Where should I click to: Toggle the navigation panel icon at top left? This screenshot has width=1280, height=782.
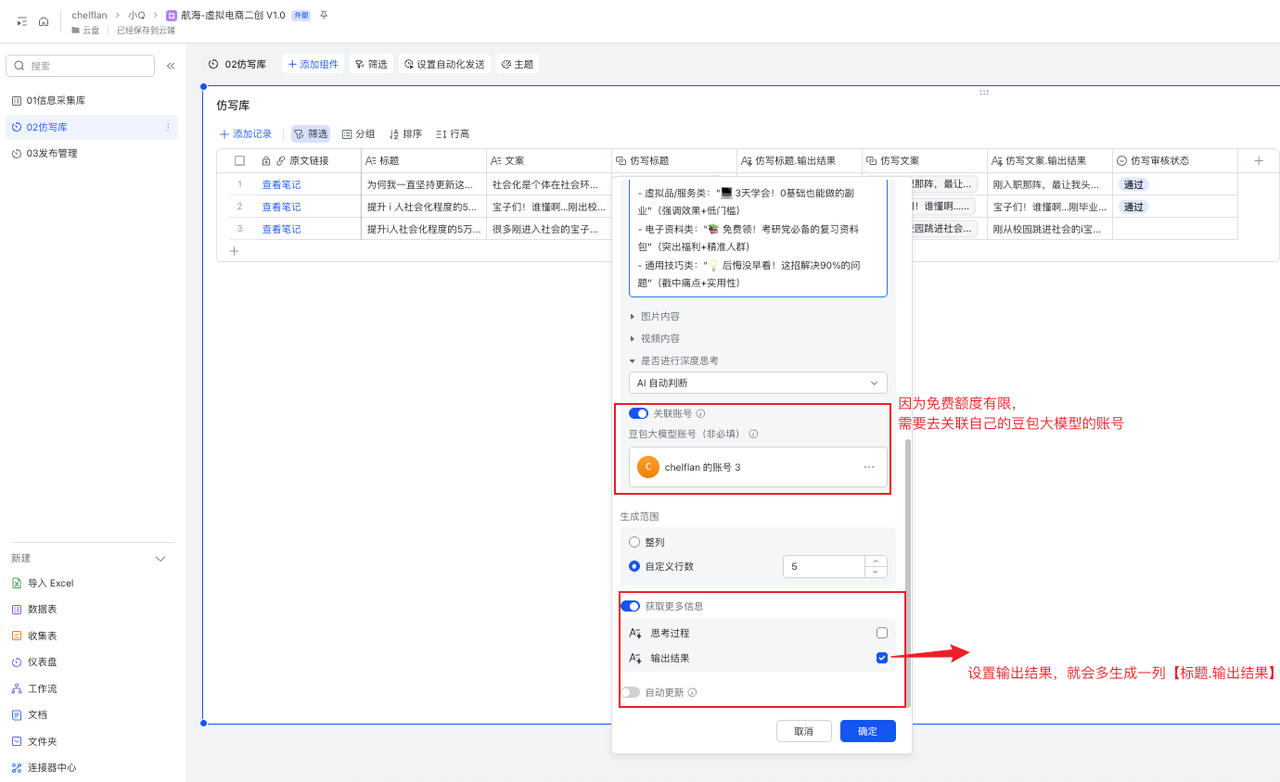22,21
